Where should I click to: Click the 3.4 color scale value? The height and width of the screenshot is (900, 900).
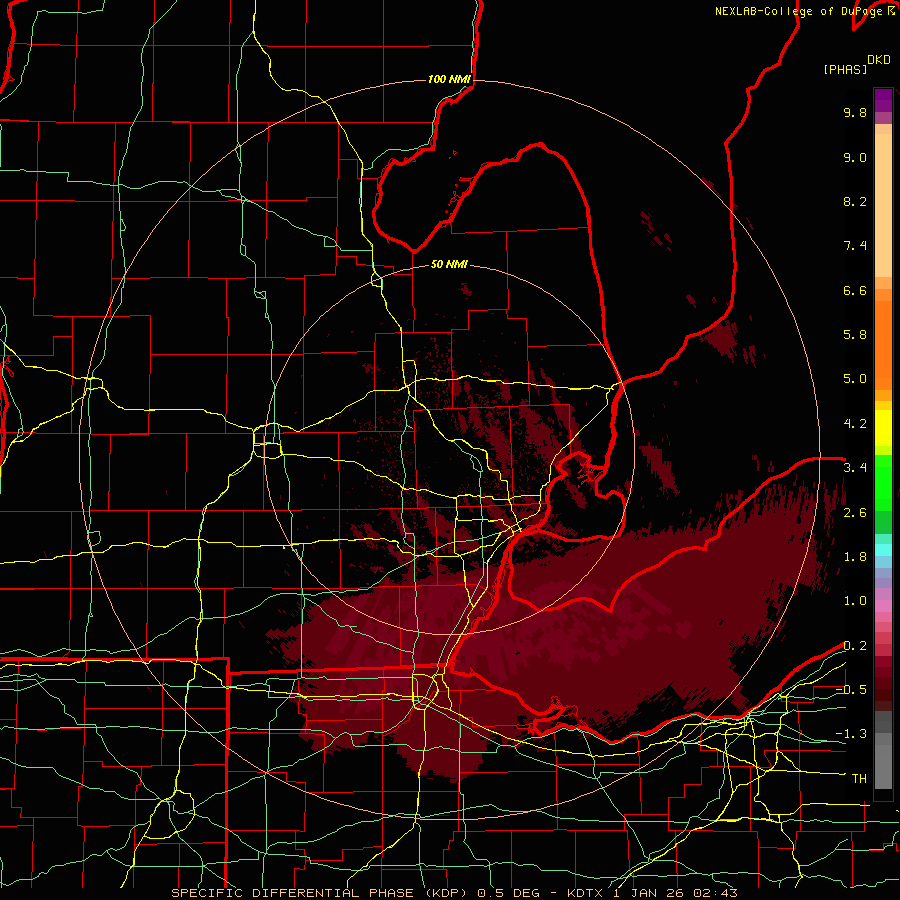pyautogui.click(x=855, y=468)
